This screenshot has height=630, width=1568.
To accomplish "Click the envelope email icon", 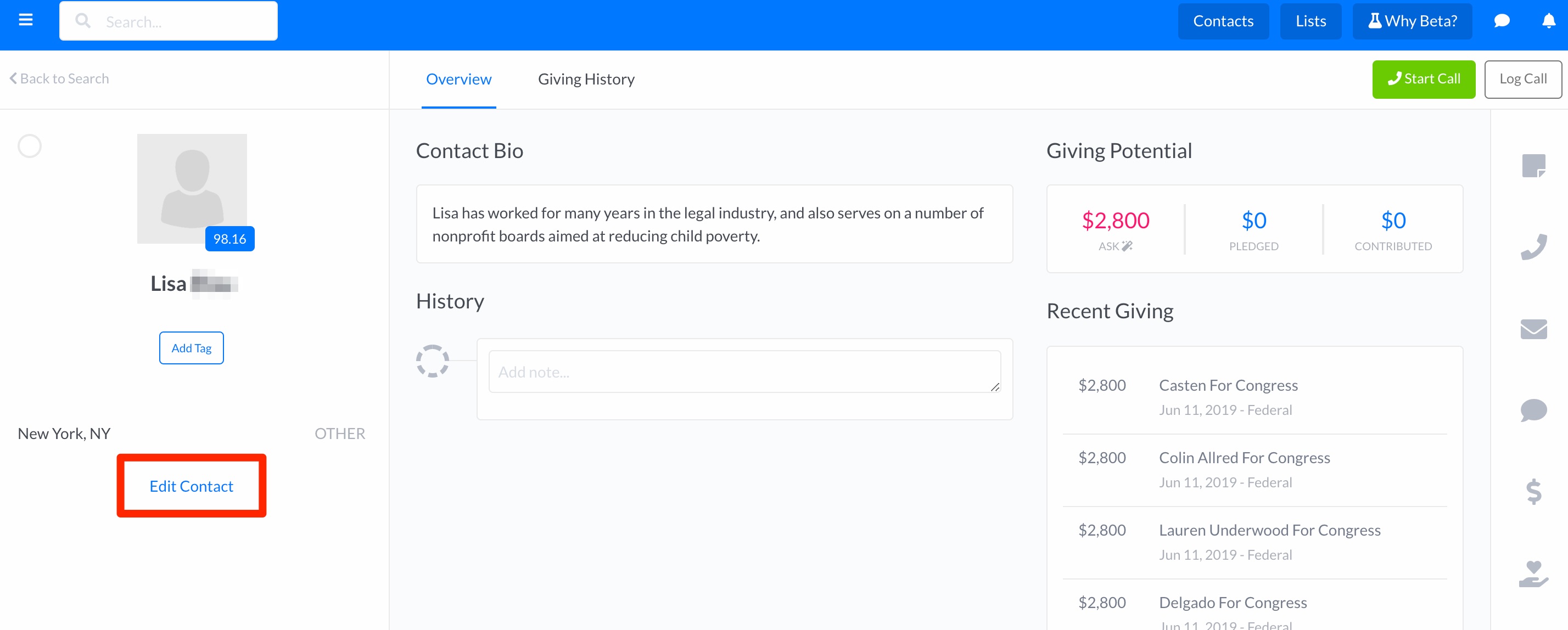I will pos(1533,329).
